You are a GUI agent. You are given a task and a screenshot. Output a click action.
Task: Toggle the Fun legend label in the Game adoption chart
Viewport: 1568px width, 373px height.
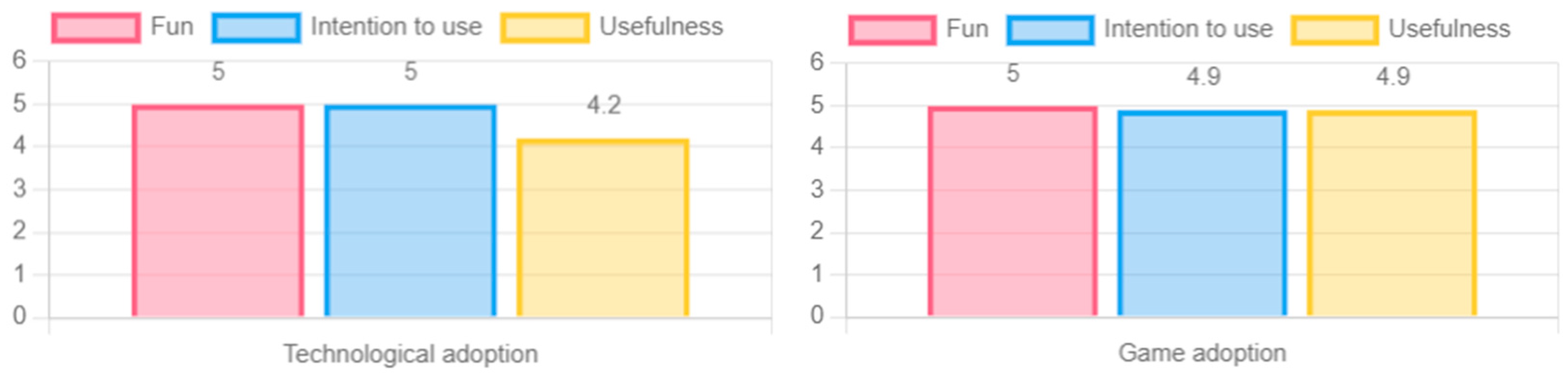click(967, 29)
